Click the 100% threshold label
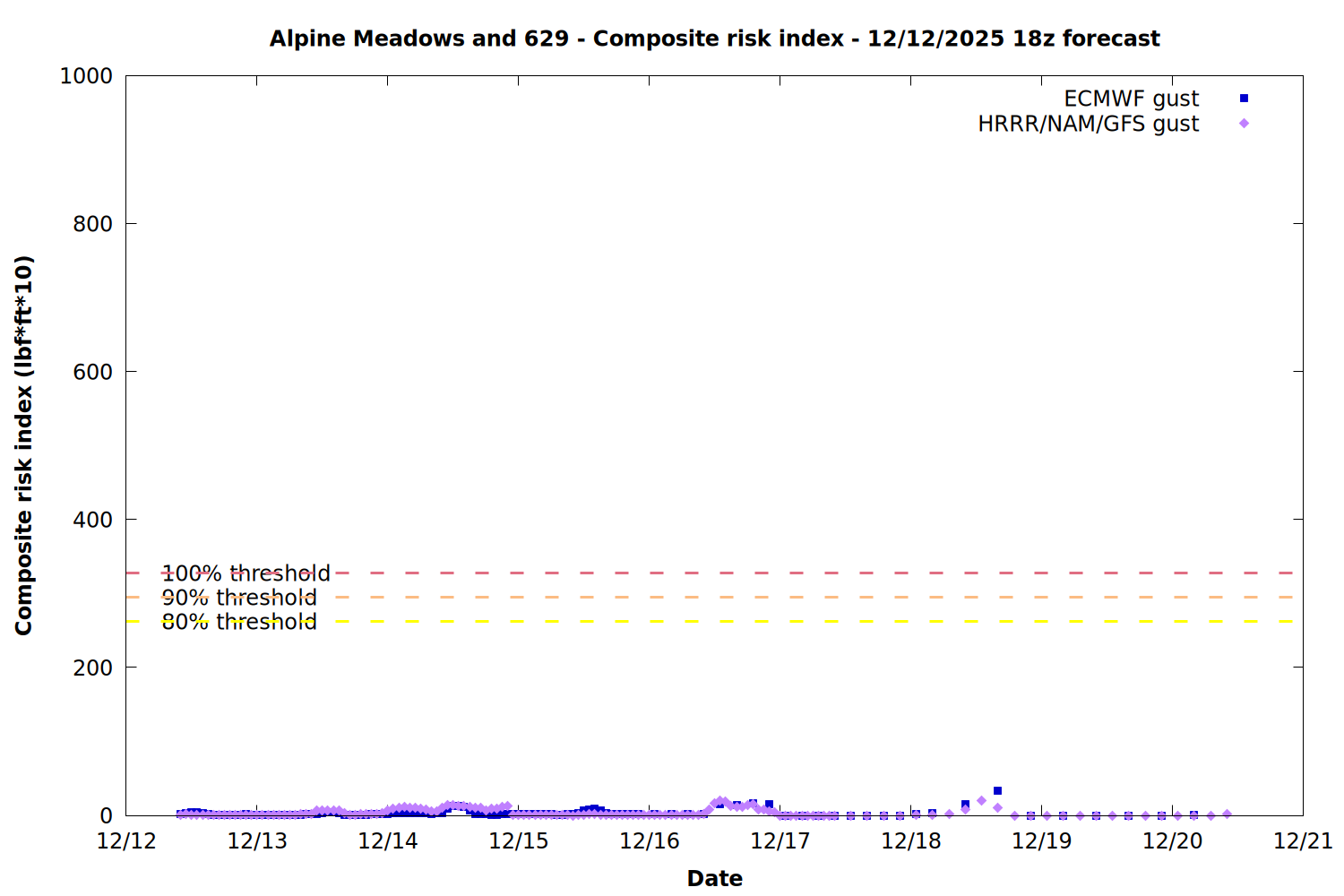This screenshot has height=896, width=1344. (x=246, y=573)
